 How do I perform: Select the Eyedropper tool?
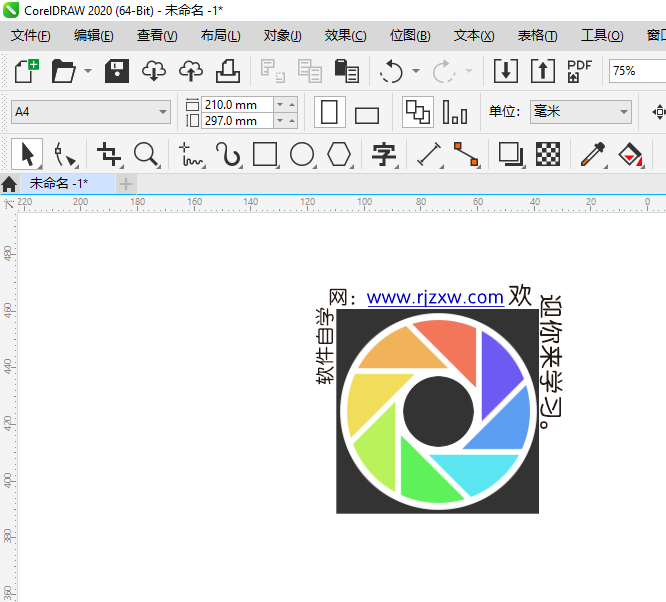593,154
